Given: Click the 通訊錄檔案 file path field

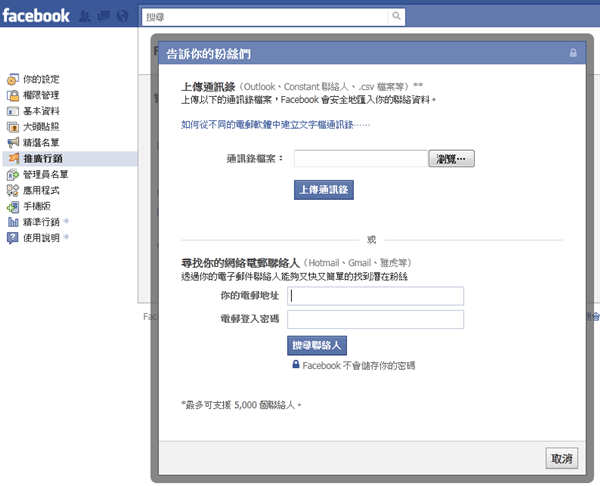Looking at the screenshot, I should [360, 158].
